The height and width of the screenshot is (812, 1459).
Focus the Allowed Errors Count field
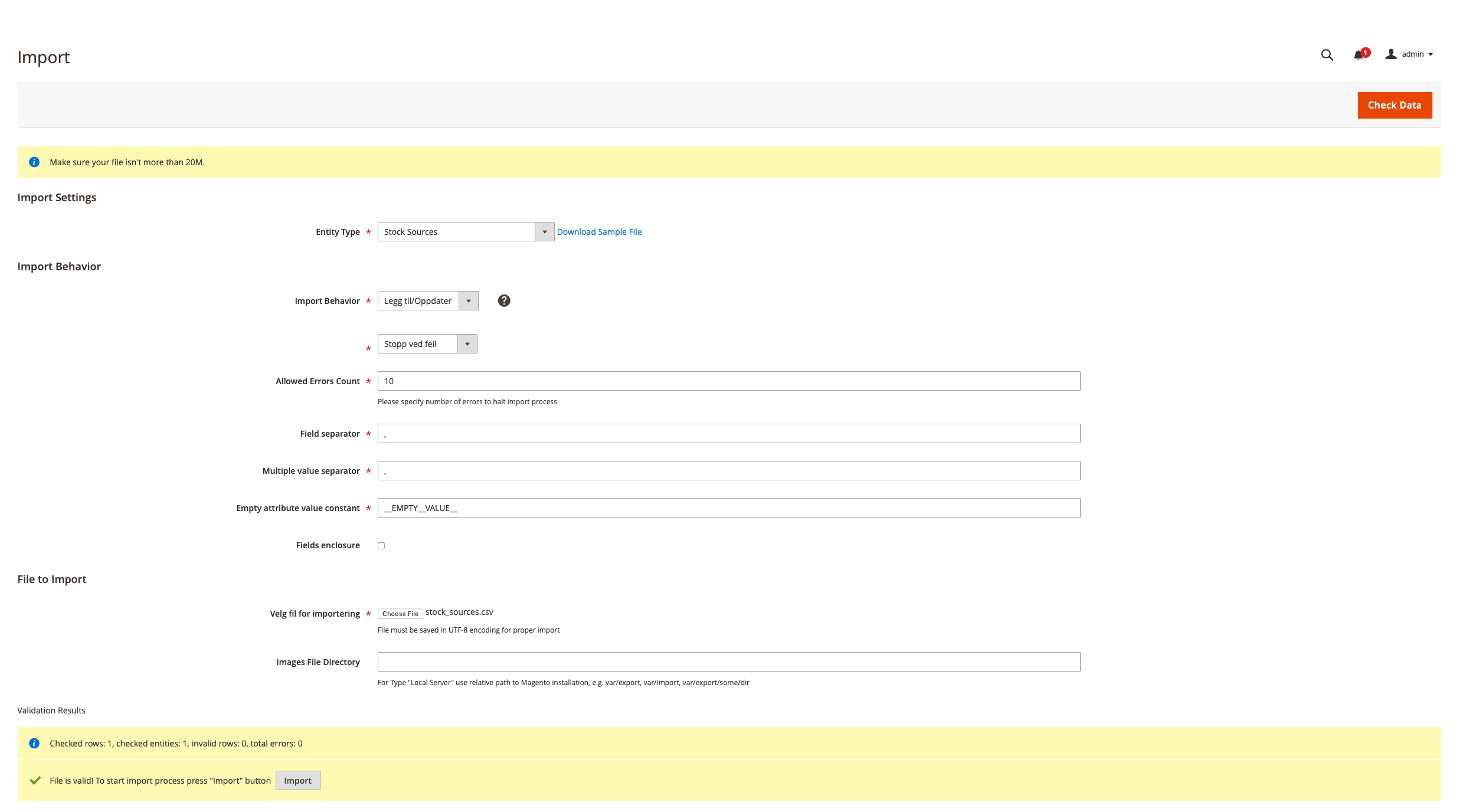(728, 381)
